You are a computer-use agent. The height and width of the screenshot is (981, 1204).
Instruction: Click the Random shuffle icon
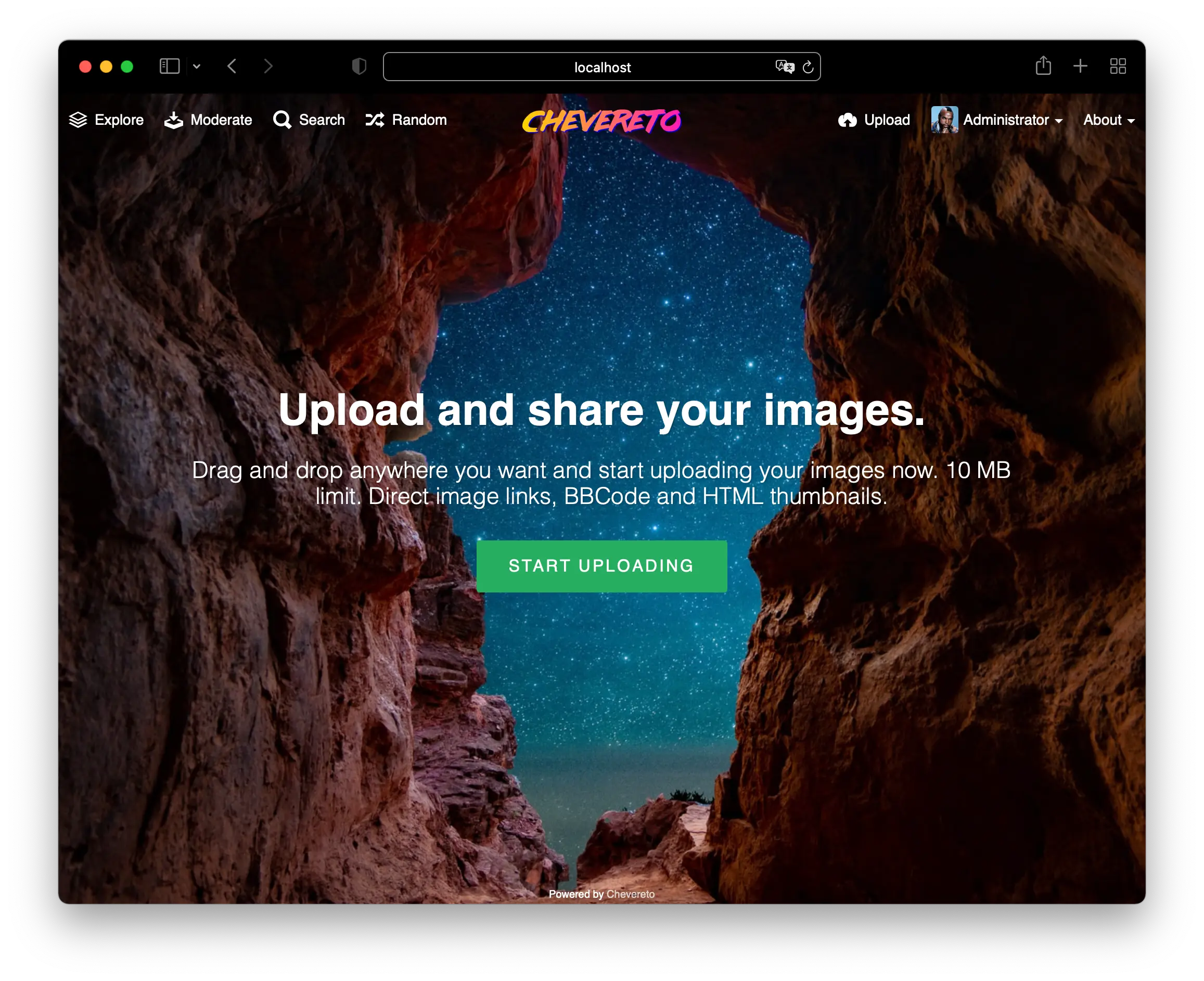375,120
